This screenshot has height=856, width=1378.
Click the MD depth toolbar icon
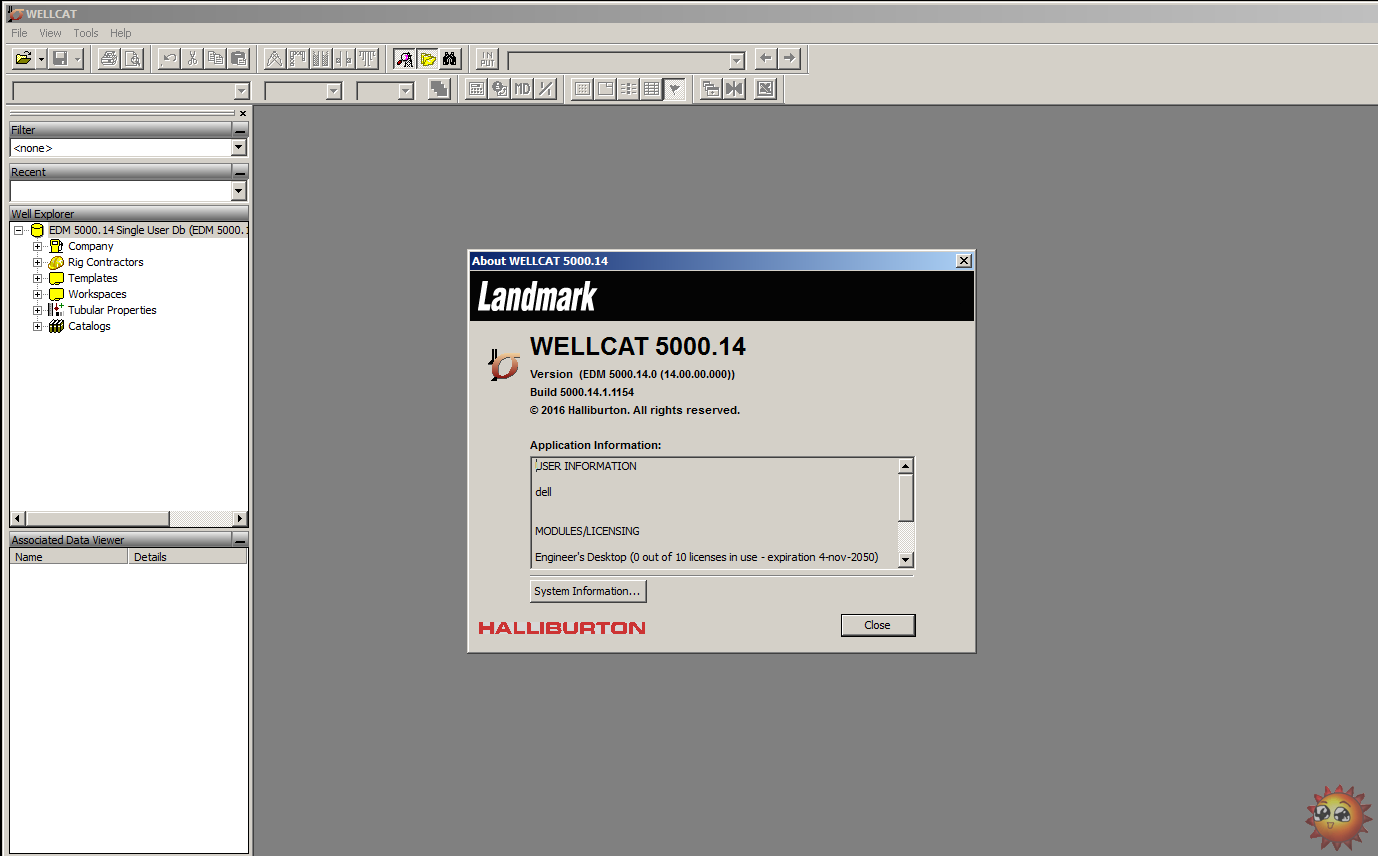point(522,89)
